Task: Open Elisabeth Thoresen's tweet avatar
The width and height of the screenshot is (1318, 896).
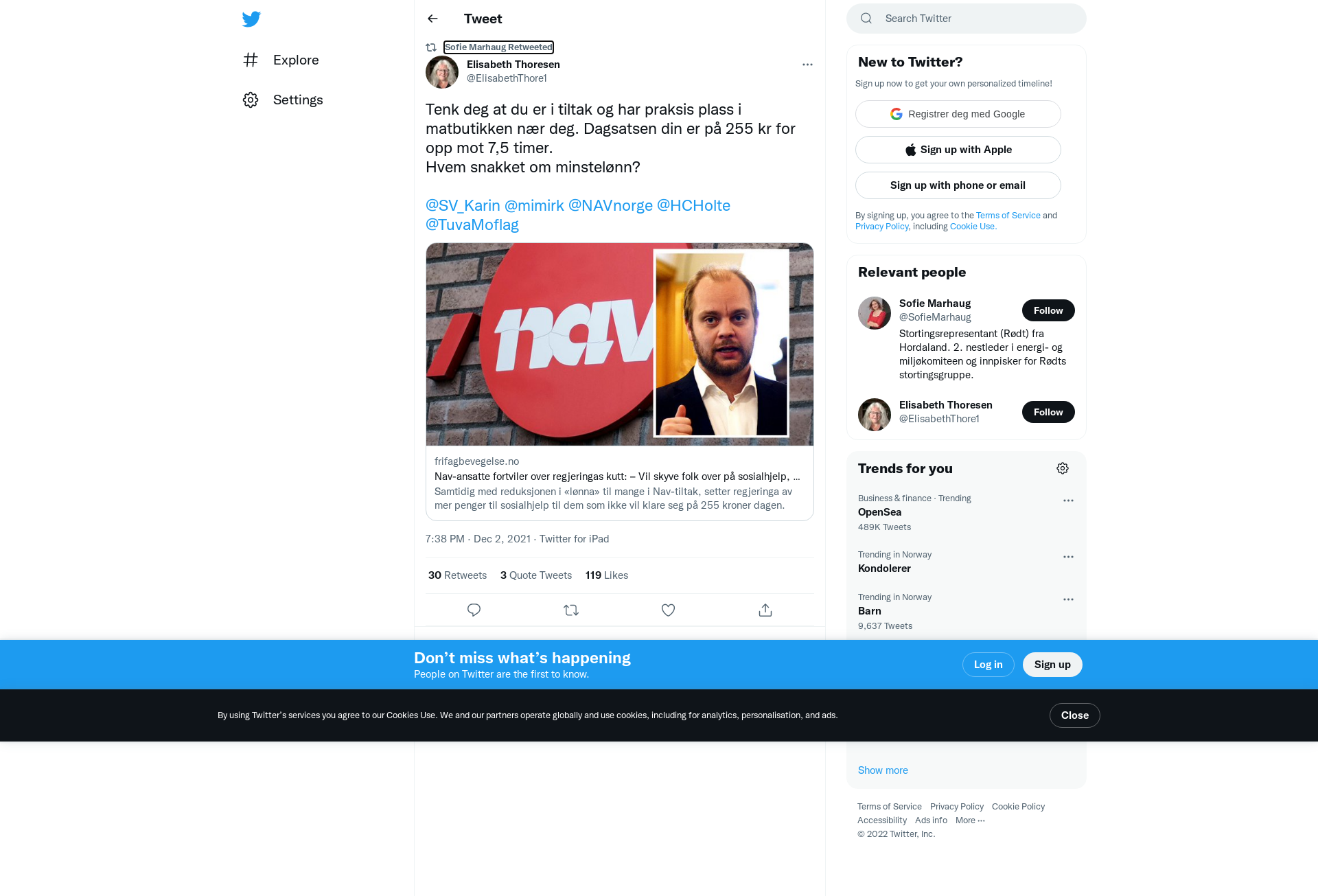Action: [x=442, y=72]
